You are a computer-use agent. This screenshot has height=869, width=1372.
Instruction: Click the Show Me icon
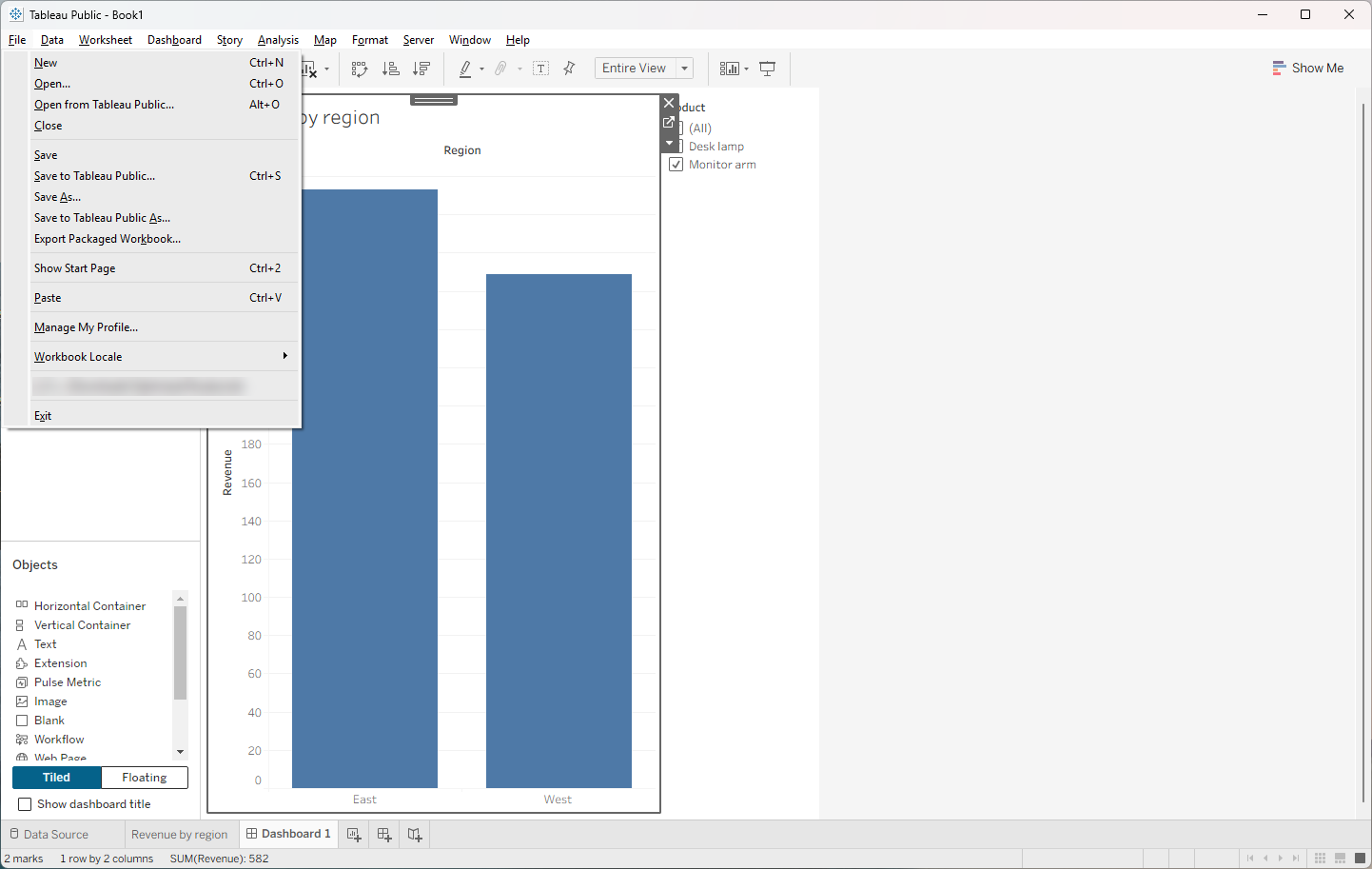tap(1279, 69)
